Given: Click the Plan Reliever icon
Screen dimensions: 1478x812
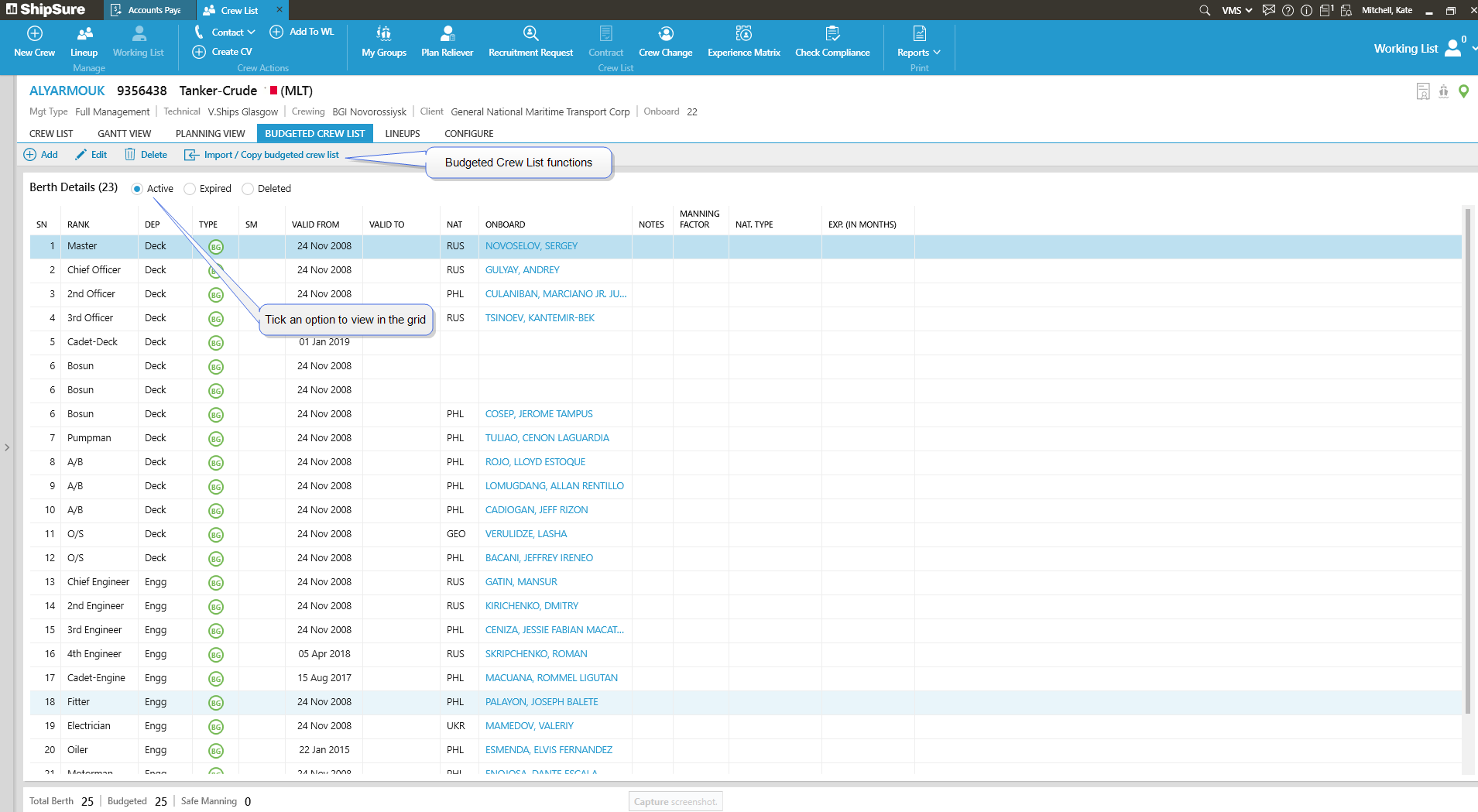Looking at the screenshot, I should 447,34.
